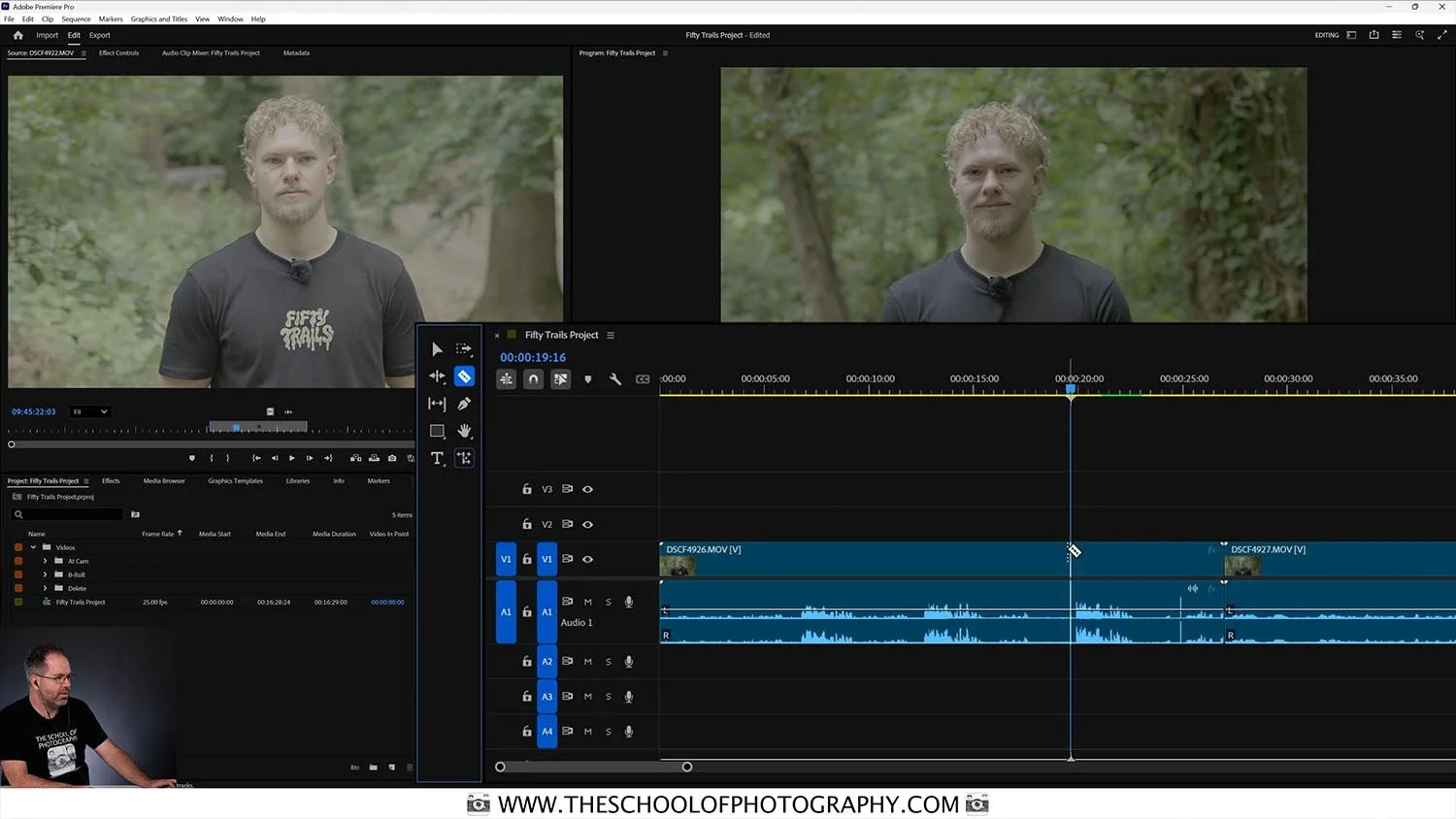Export a frame using the camera icon
This screenshot has height=819, width=1456.
pyautogui.click(x=392, y=458)
